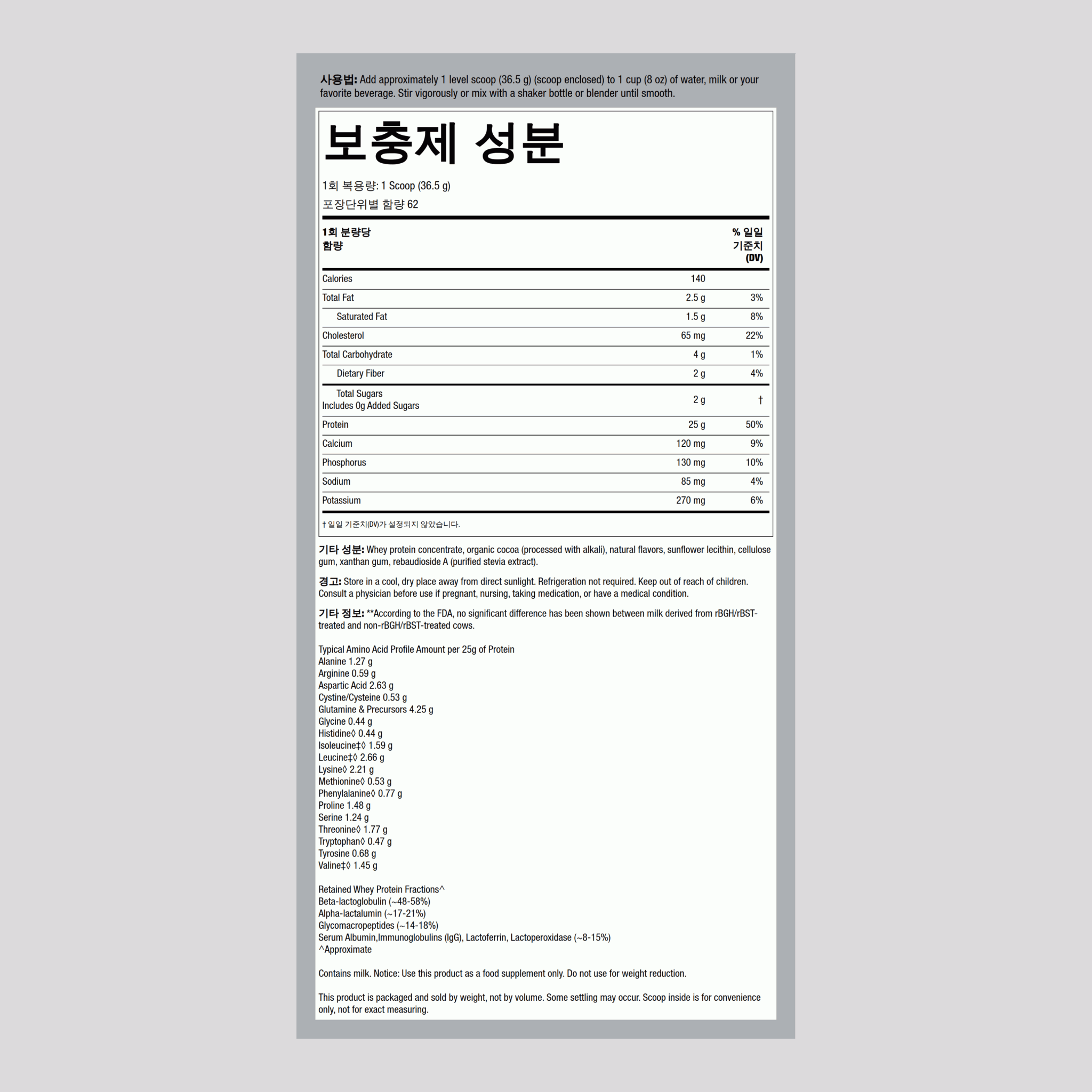Click 'Glycomacropeptides (~14-18%)' line
Viewport: 1092px width, 1092px height.
click(x=378, y=926)
